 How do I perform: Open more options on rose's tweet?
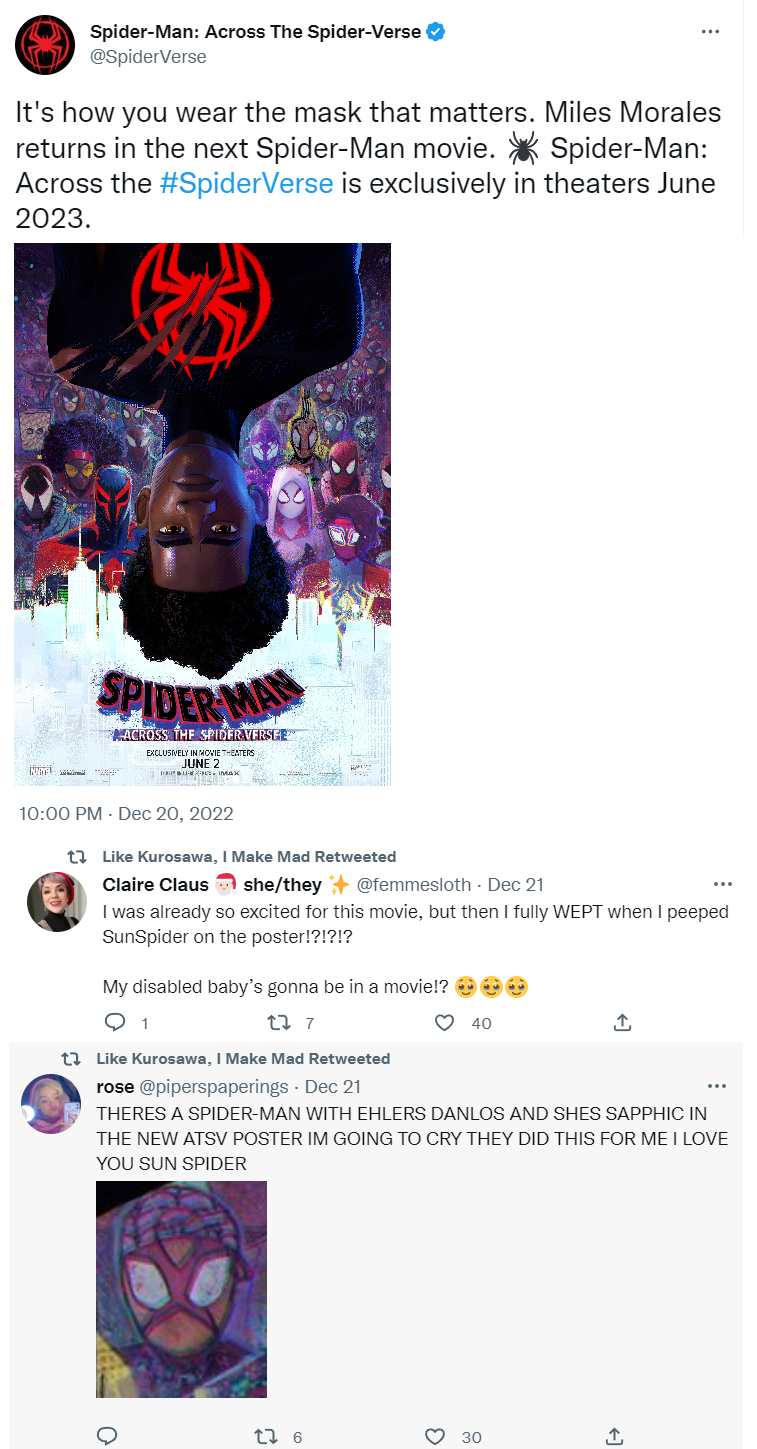[717, 1086]
